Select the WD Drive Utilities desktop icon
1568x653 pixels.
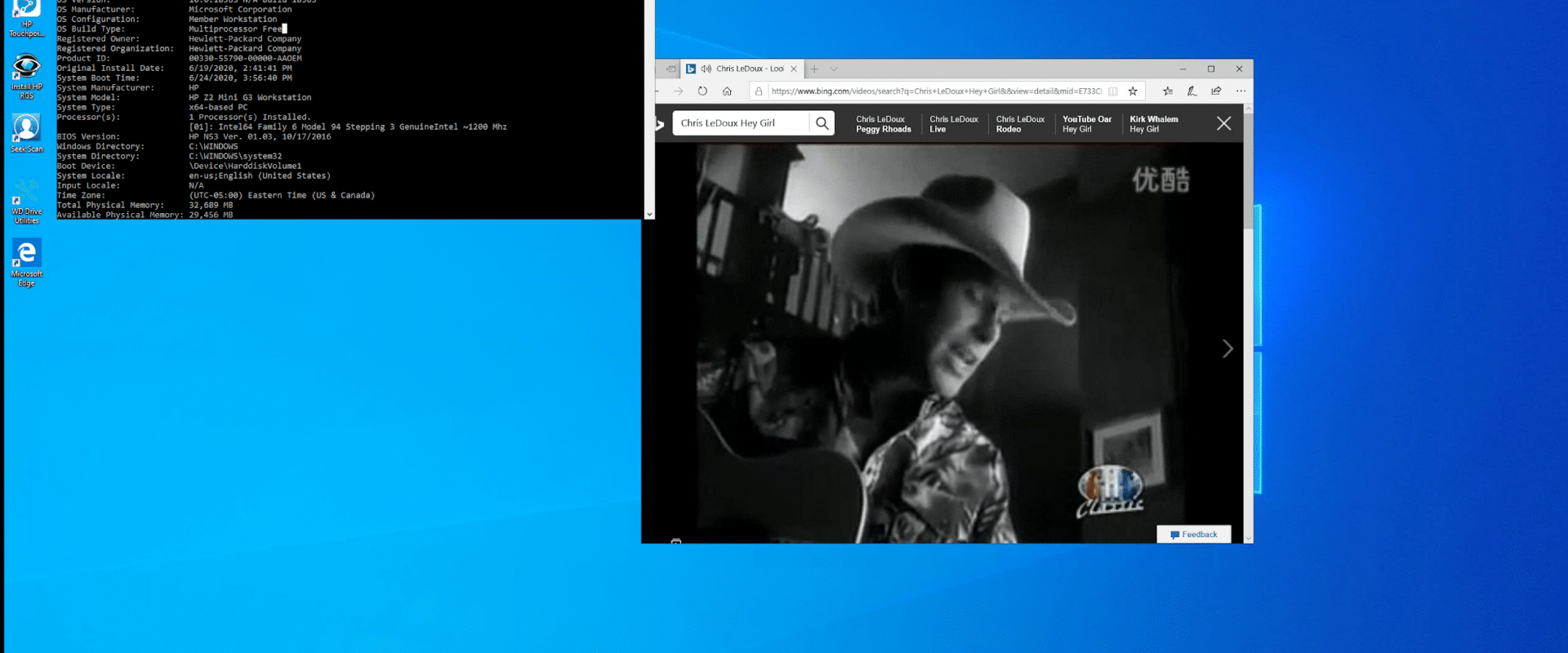coord(26,201)
